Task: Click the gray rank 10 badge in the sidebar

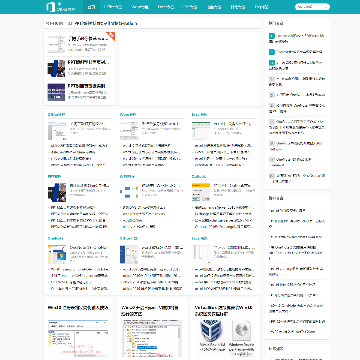Action: click(272, 176)
